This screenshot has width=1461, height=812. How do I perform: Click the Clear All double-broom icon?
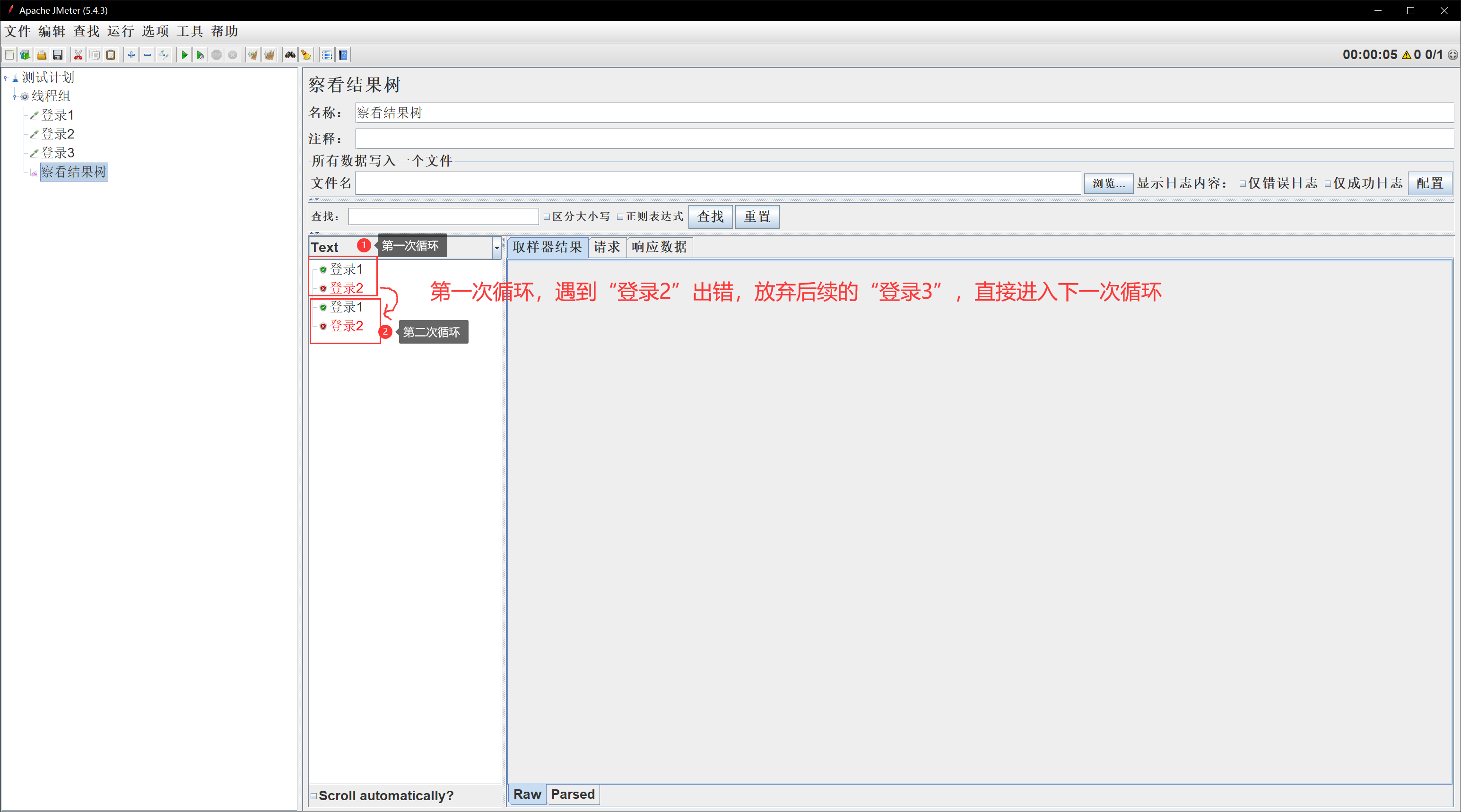click(270, 55)
